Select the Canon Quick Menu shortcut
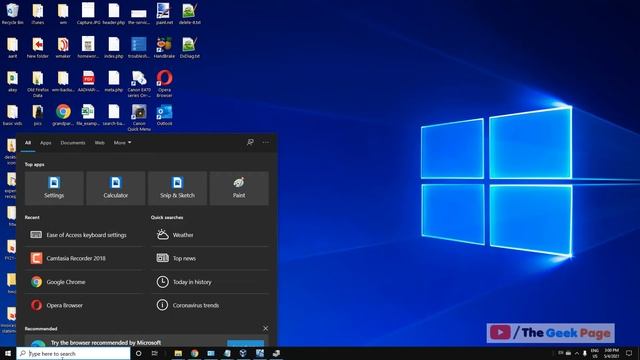Screen dimensions: 640x360 (x=139, y=117)
